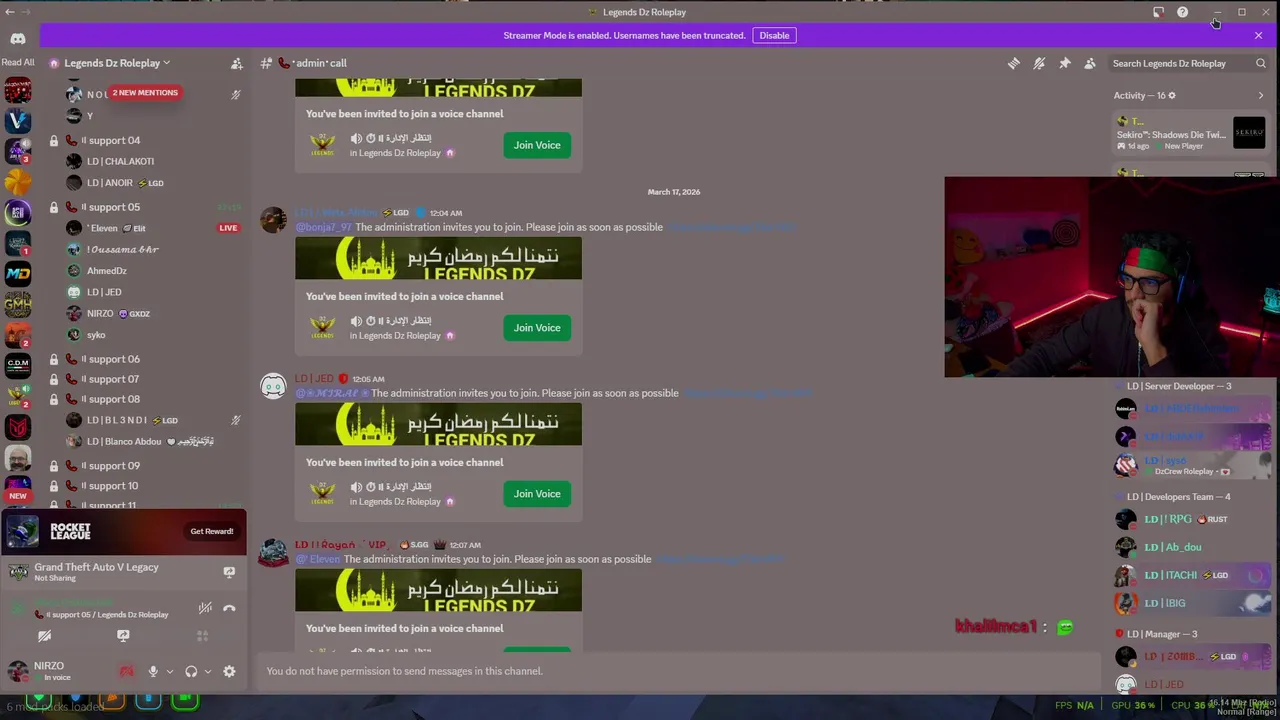Join Voice on LD | JED invite
The width and height of the screenshot is (1280, 720).
pos(537,494)
